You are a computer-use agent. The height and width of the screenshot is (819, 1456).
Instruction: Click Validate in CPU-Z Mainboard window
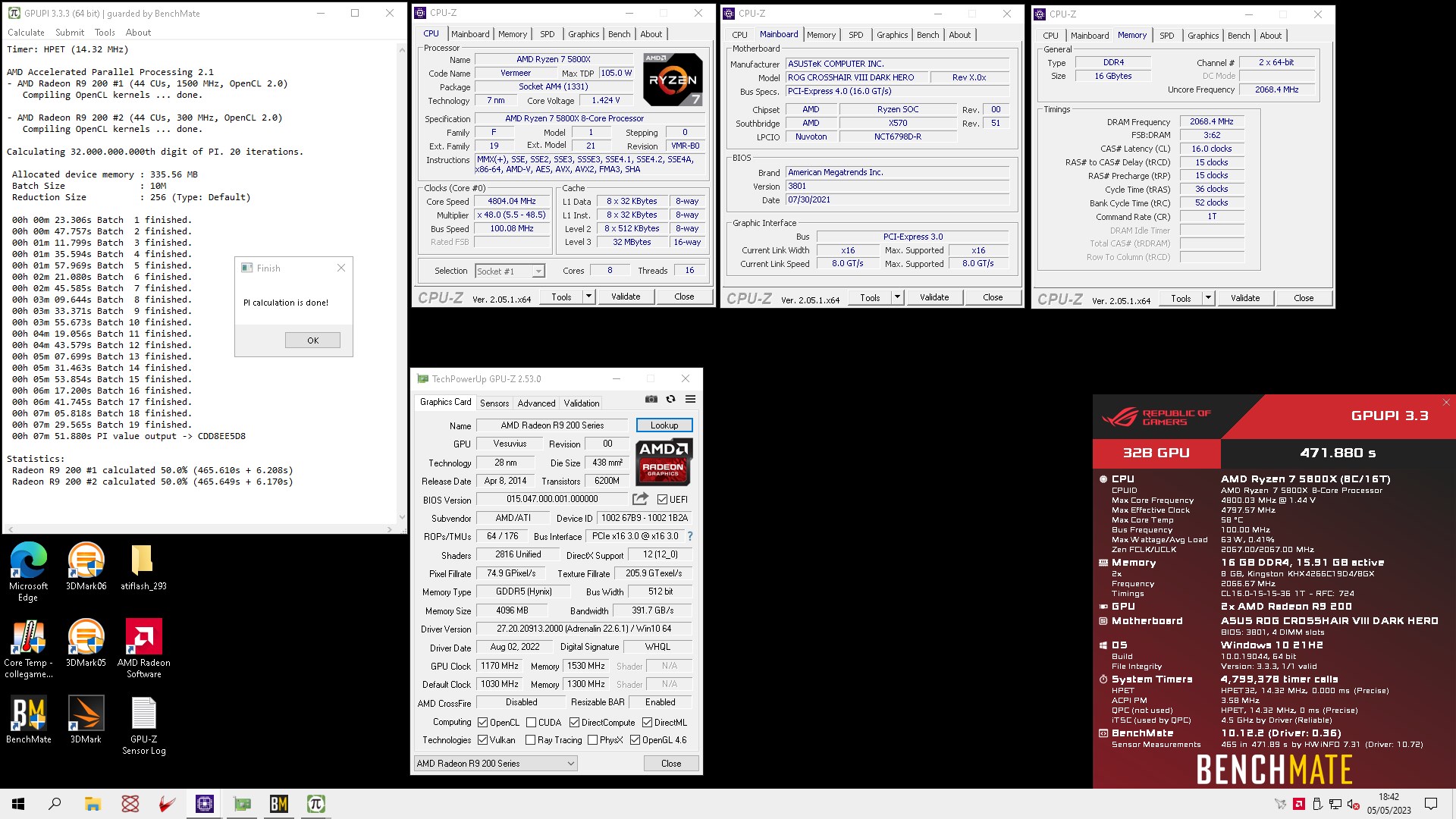coord(934,297)
